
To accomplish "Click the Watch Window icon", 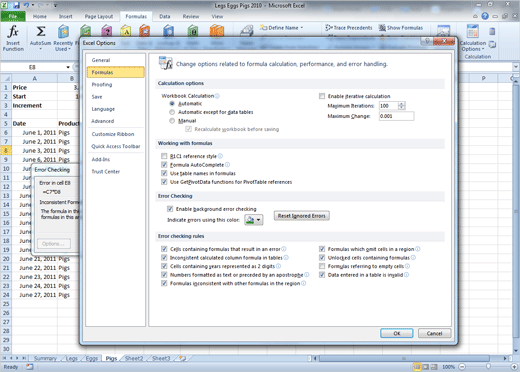I will (443, 31).
